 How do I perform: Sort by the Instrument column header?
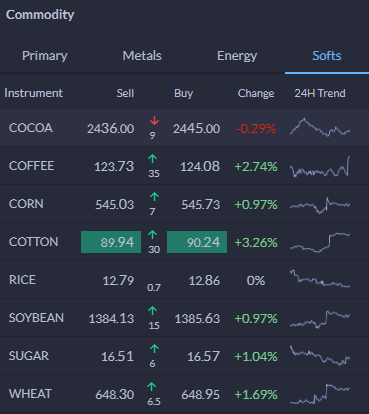click(x=34, y=93)
